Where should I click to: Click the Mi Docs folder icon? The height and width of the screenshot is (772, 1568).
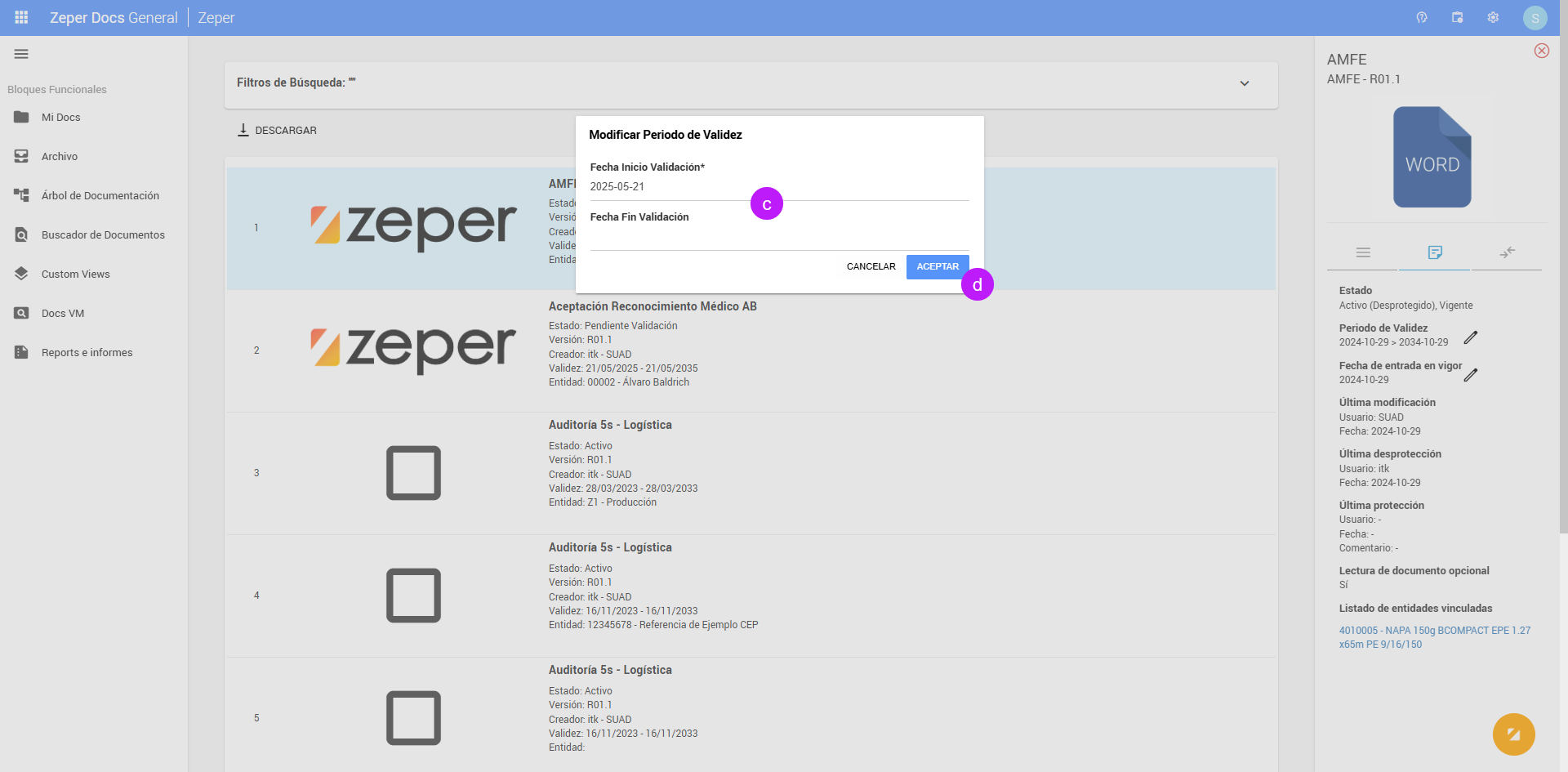pos(21,117)
